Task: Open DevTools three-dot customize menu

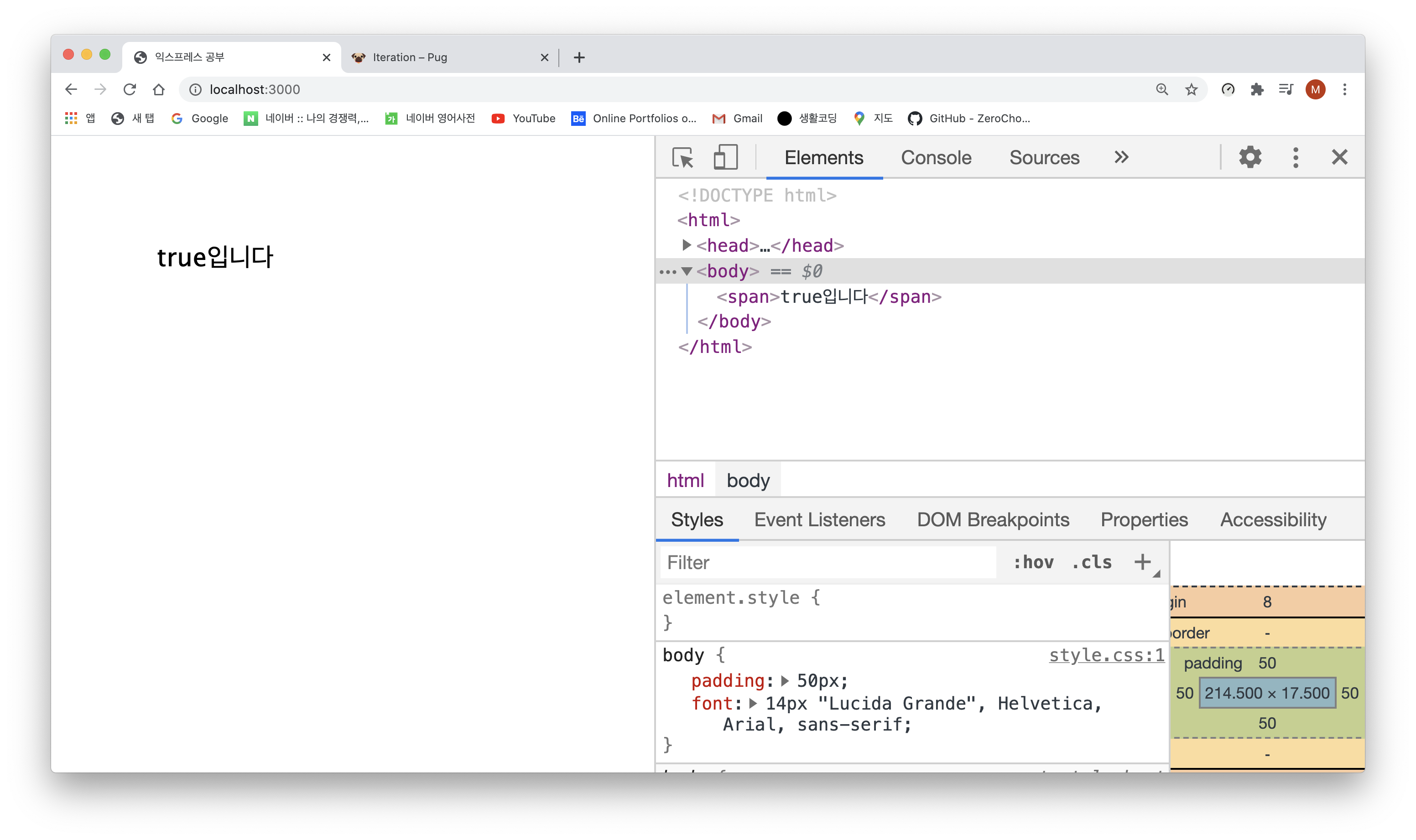Action: pos(1296,157)
